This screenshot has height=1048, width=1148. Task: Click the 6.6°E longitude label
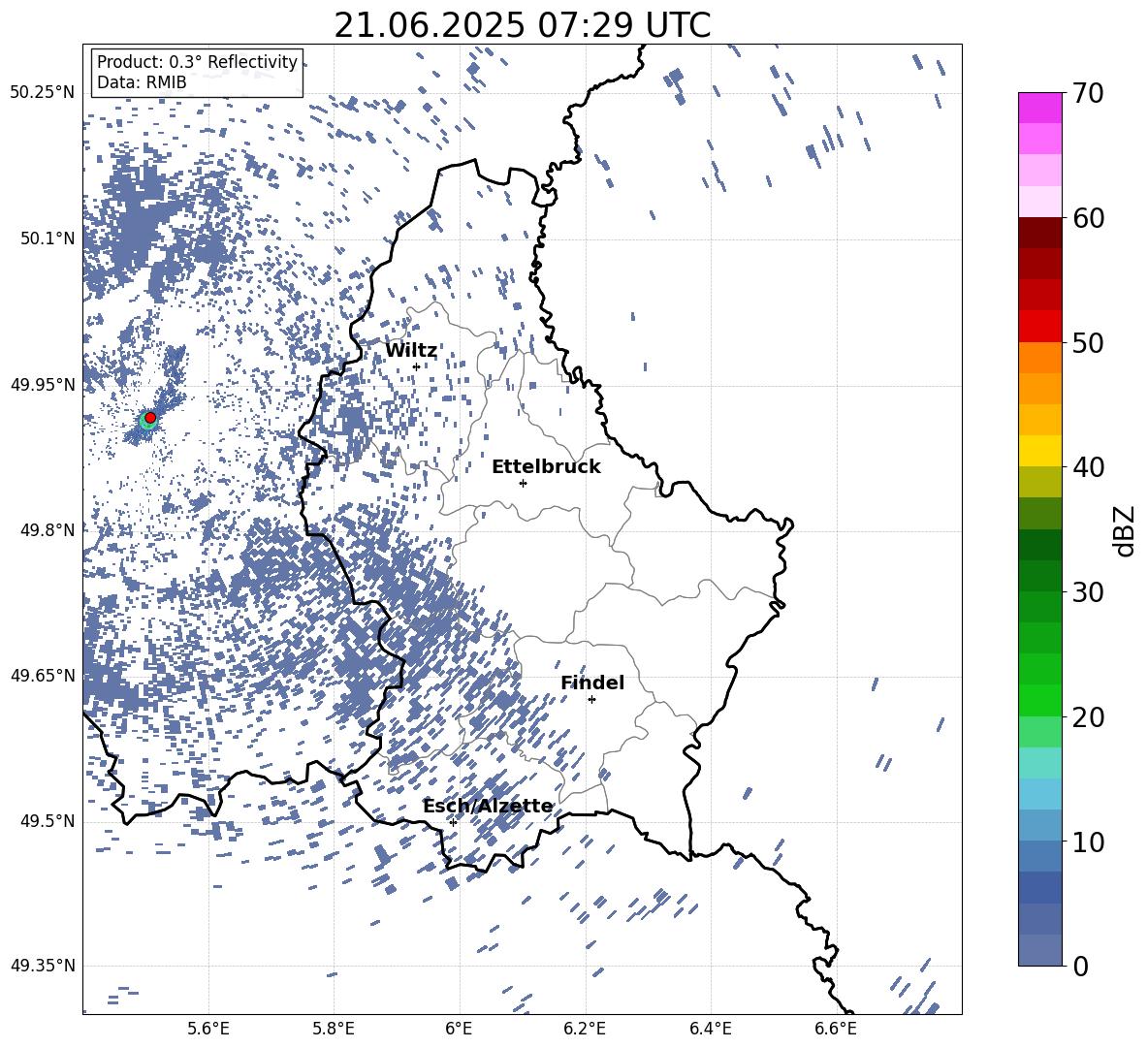click(x=836, y=1029)
